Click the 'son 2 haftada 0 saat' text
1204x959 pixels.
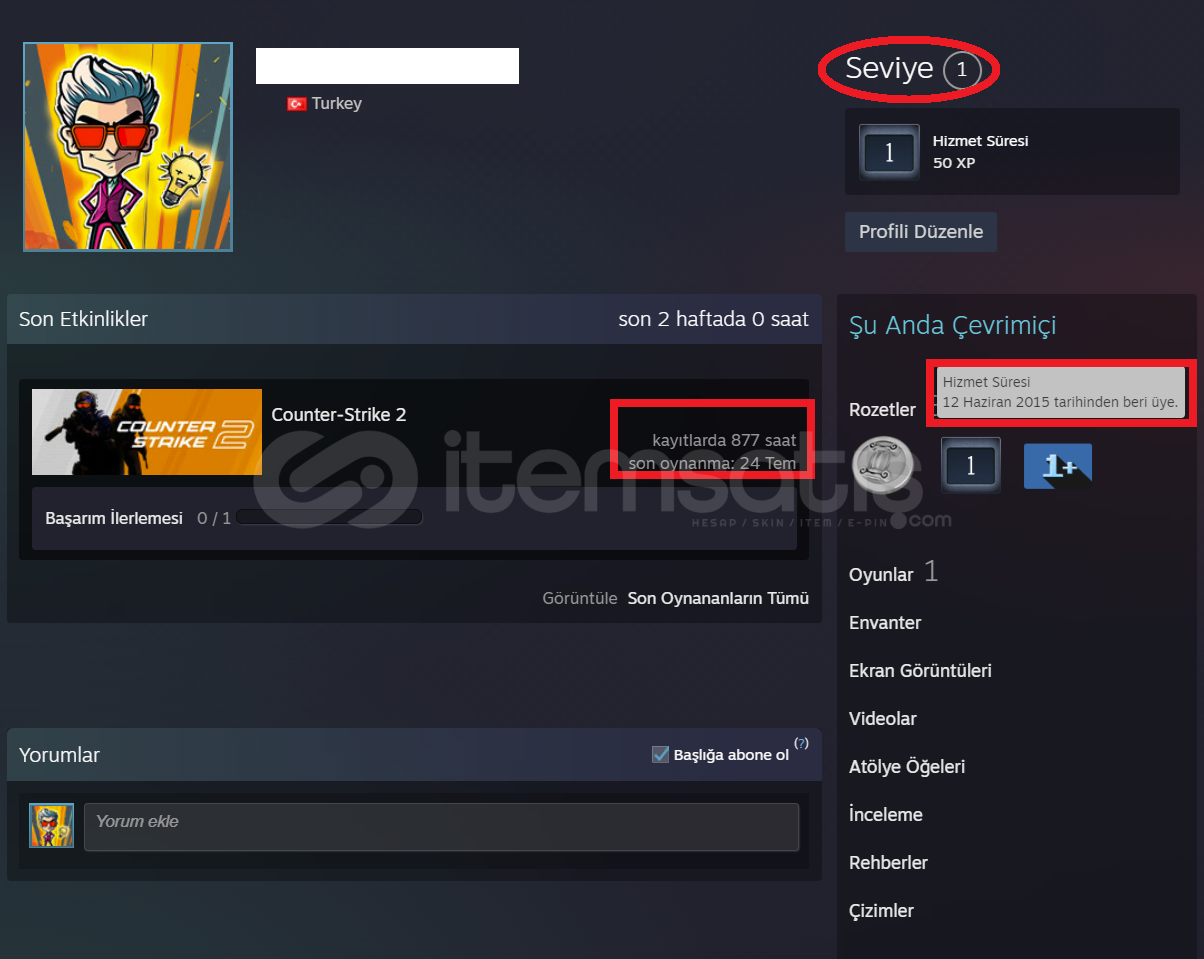point(714,319)
